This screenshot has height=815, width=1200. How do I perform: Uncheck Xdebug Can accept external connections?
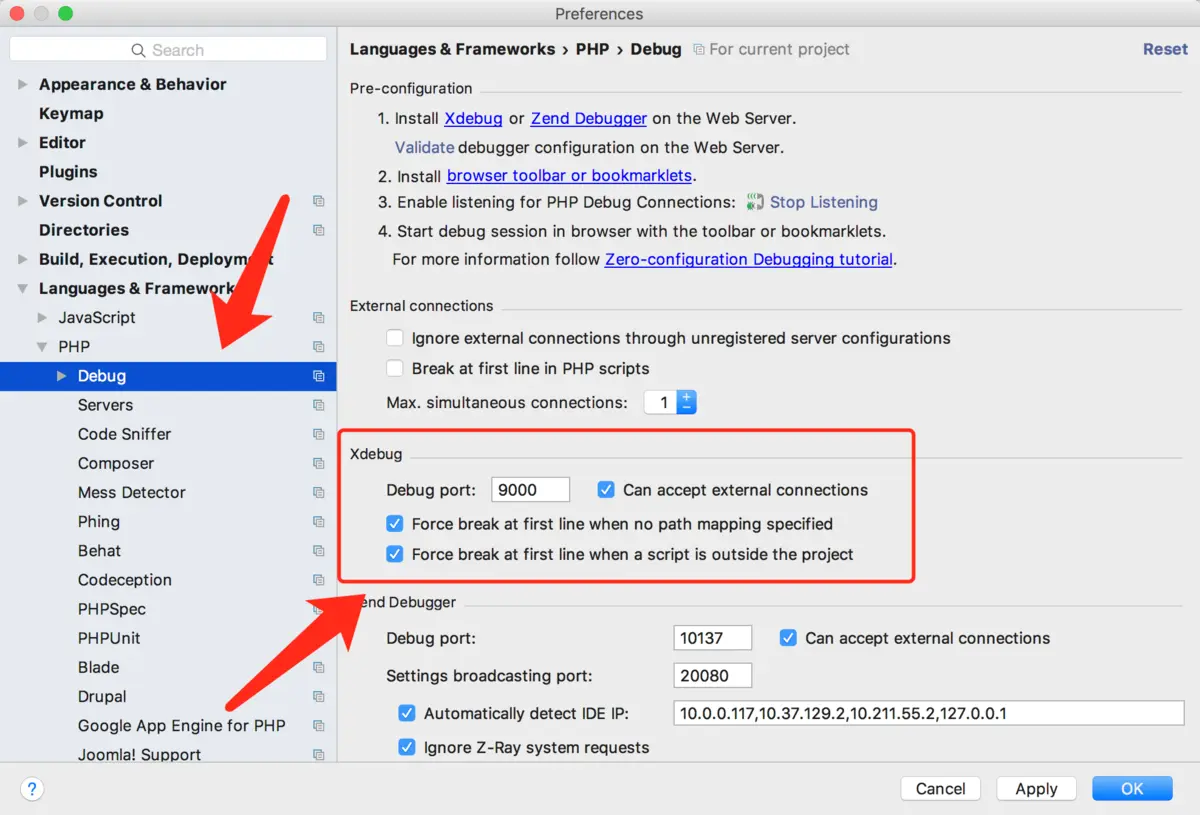pyautogui.click(x=606, y=490)
